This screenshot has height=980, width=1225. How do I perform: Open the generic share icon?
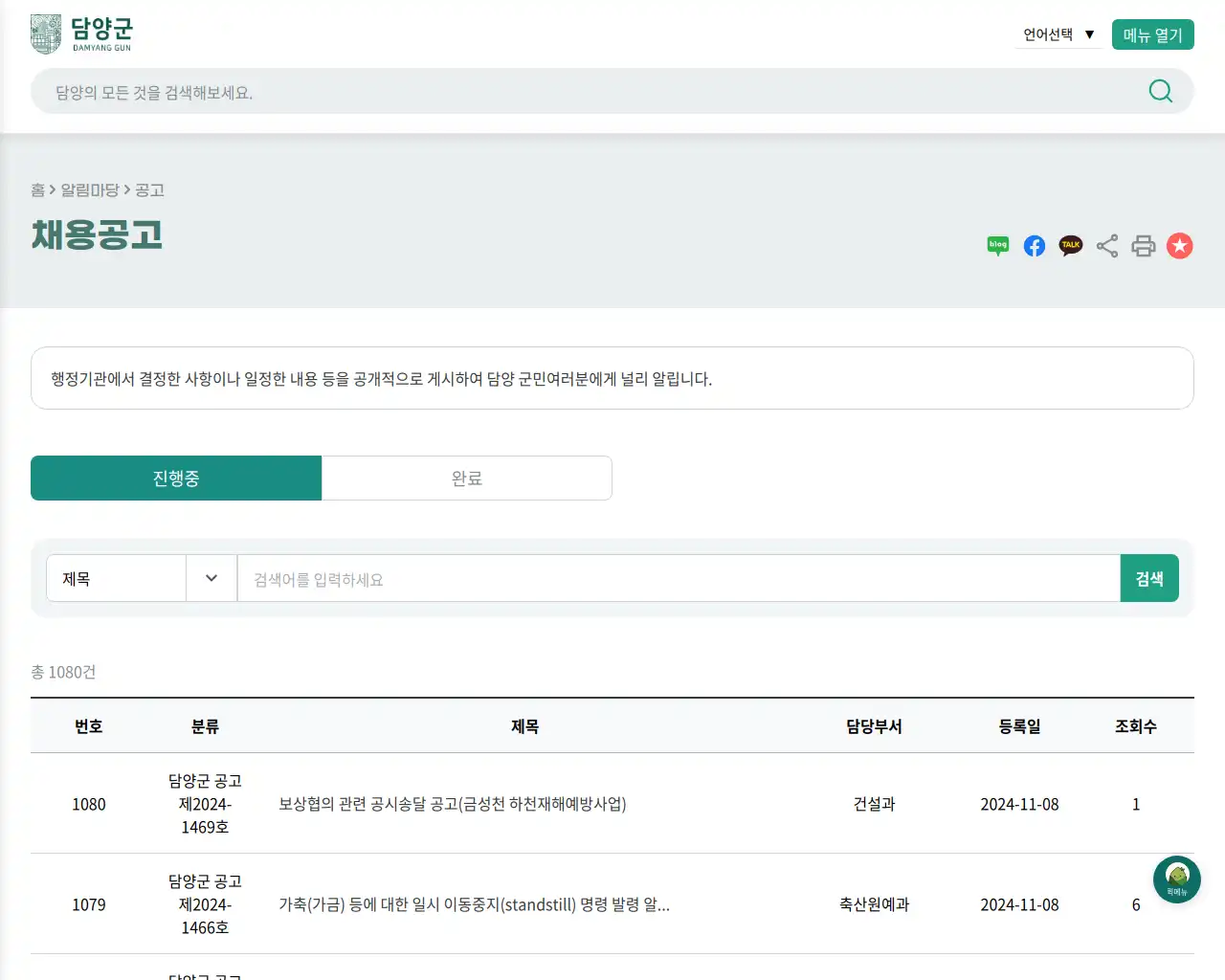(1106, 245)
